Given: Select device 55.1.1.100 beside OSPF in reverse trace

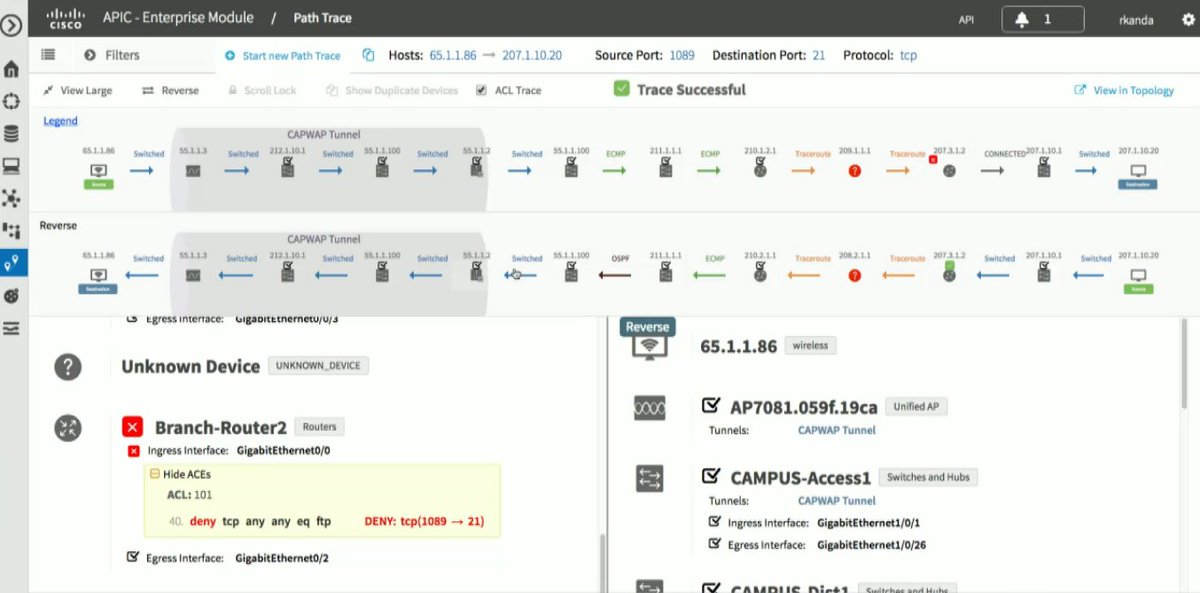Looking at the screenshot, I should click(571, 274).
